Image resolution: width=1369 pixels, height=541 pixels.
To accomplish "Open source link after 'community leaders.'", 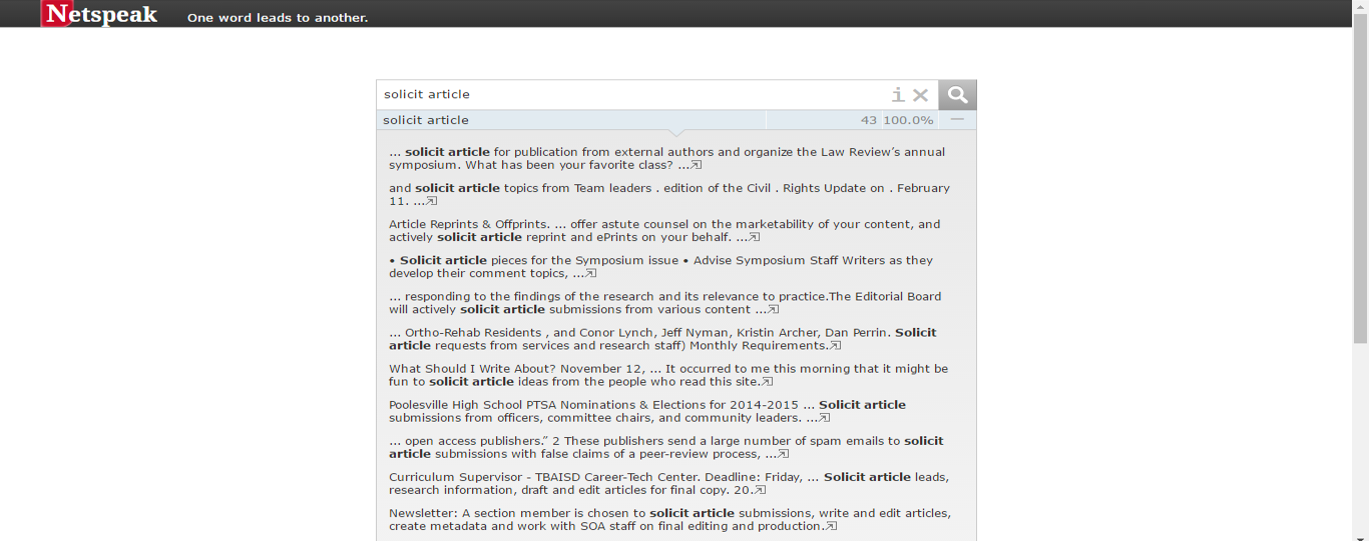I will 825,417.
